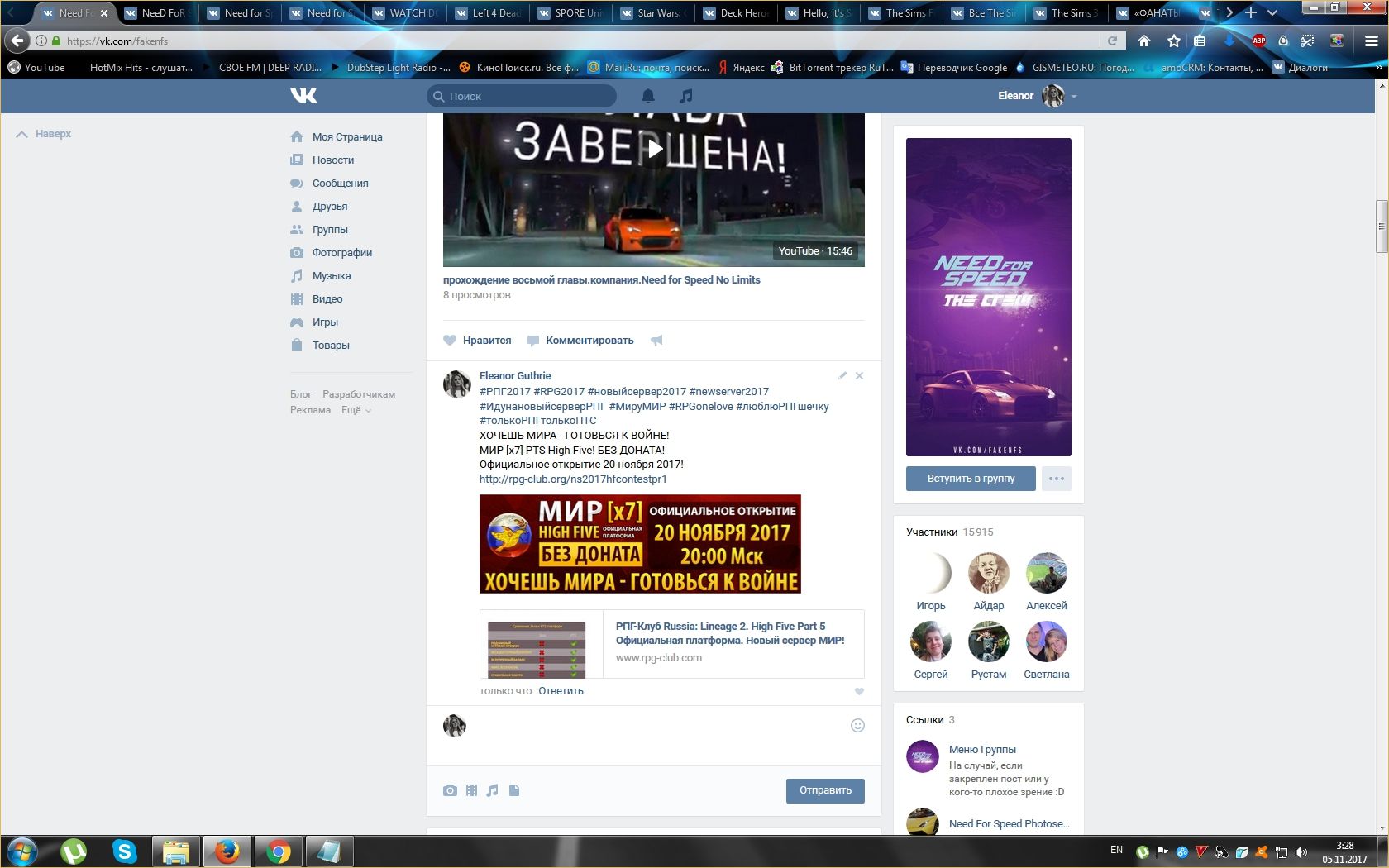Open the Firefox downloads arrow

pos(1229,41)
